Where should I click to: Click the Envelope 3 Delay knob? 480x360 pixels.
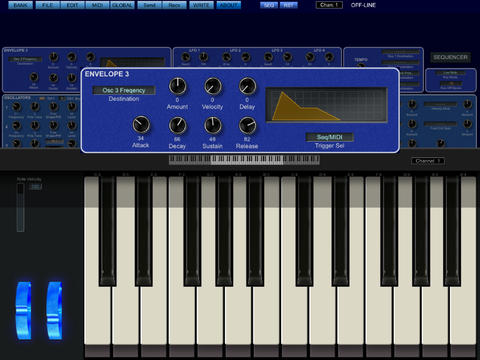pyautogui.click(x=247, y=86)
